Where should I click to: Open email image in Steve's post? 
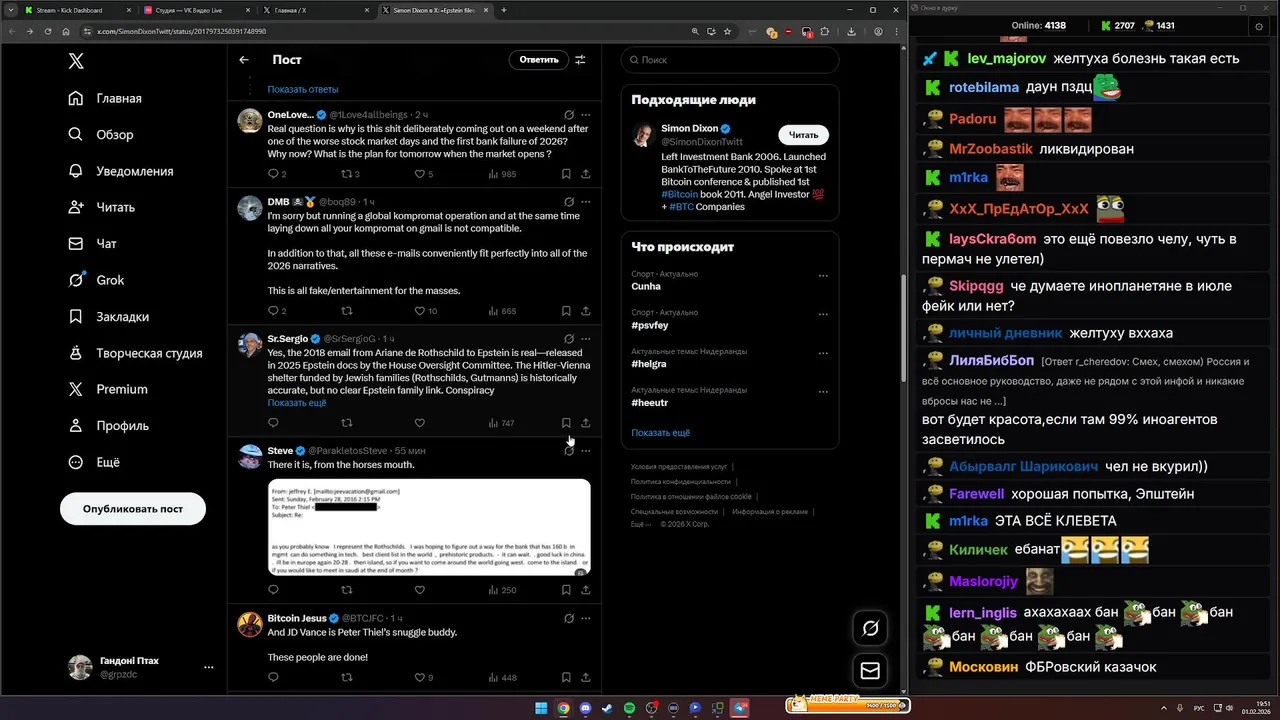click(429, 527)
